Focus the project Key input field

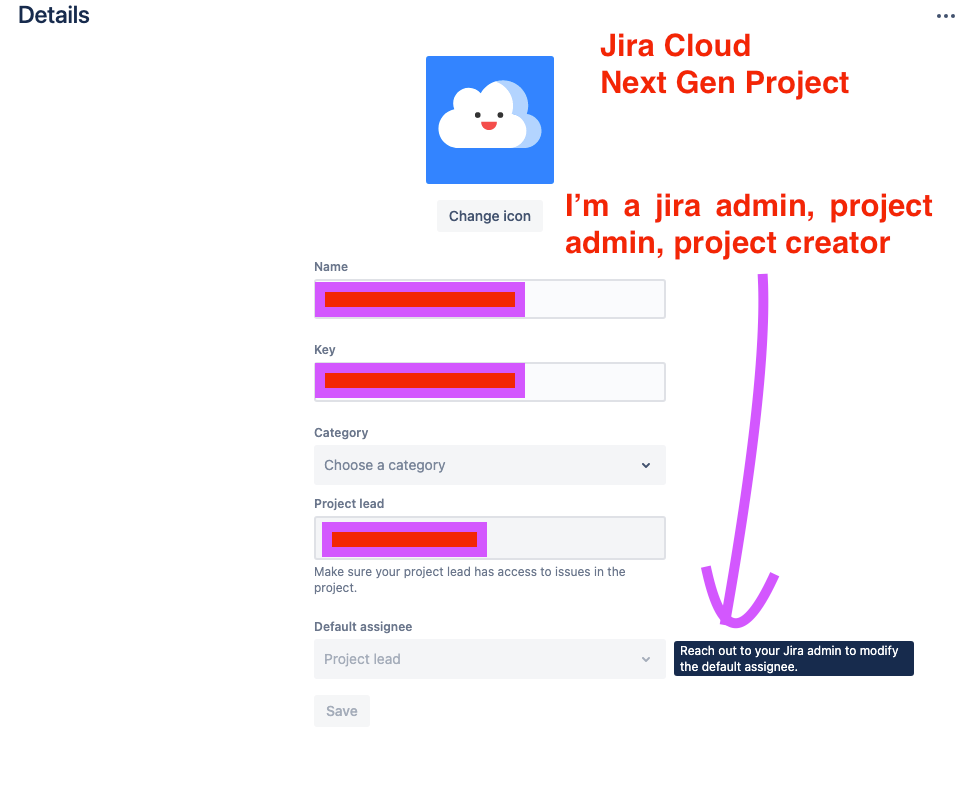(490, 382)
